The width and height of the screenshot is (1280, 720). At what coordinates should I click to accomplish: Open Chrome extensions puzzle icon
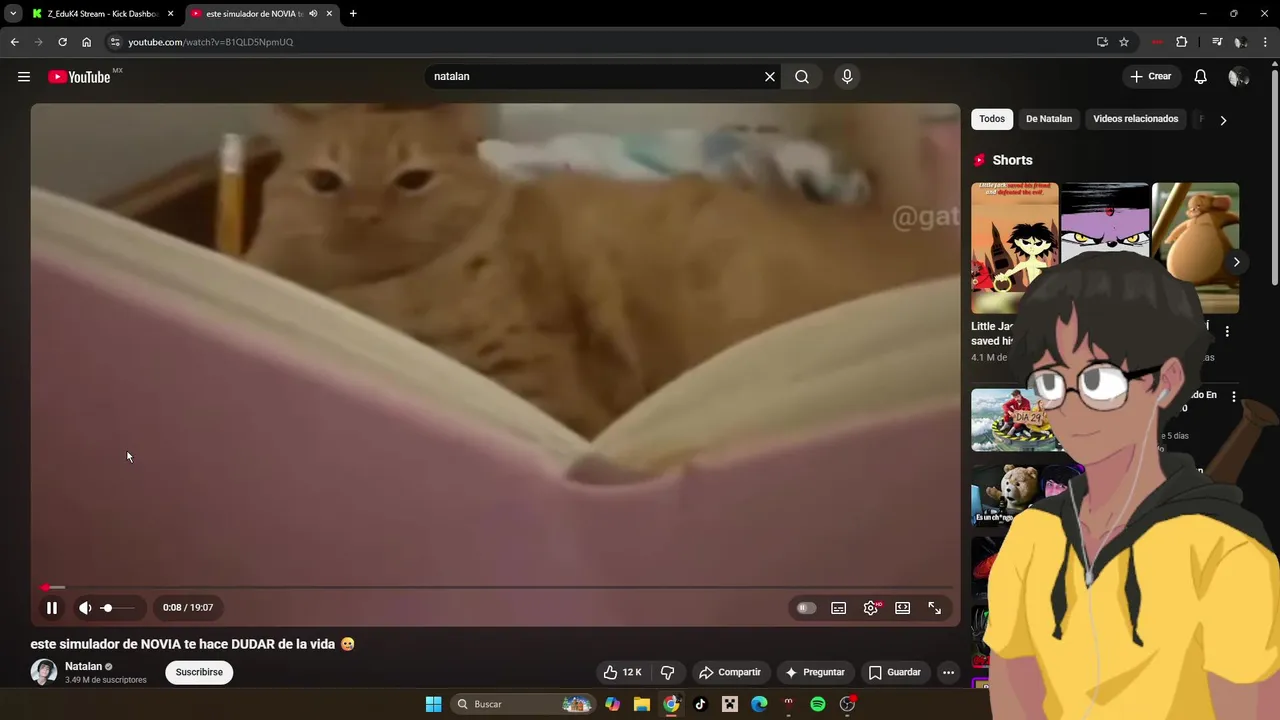(1181, 42)
